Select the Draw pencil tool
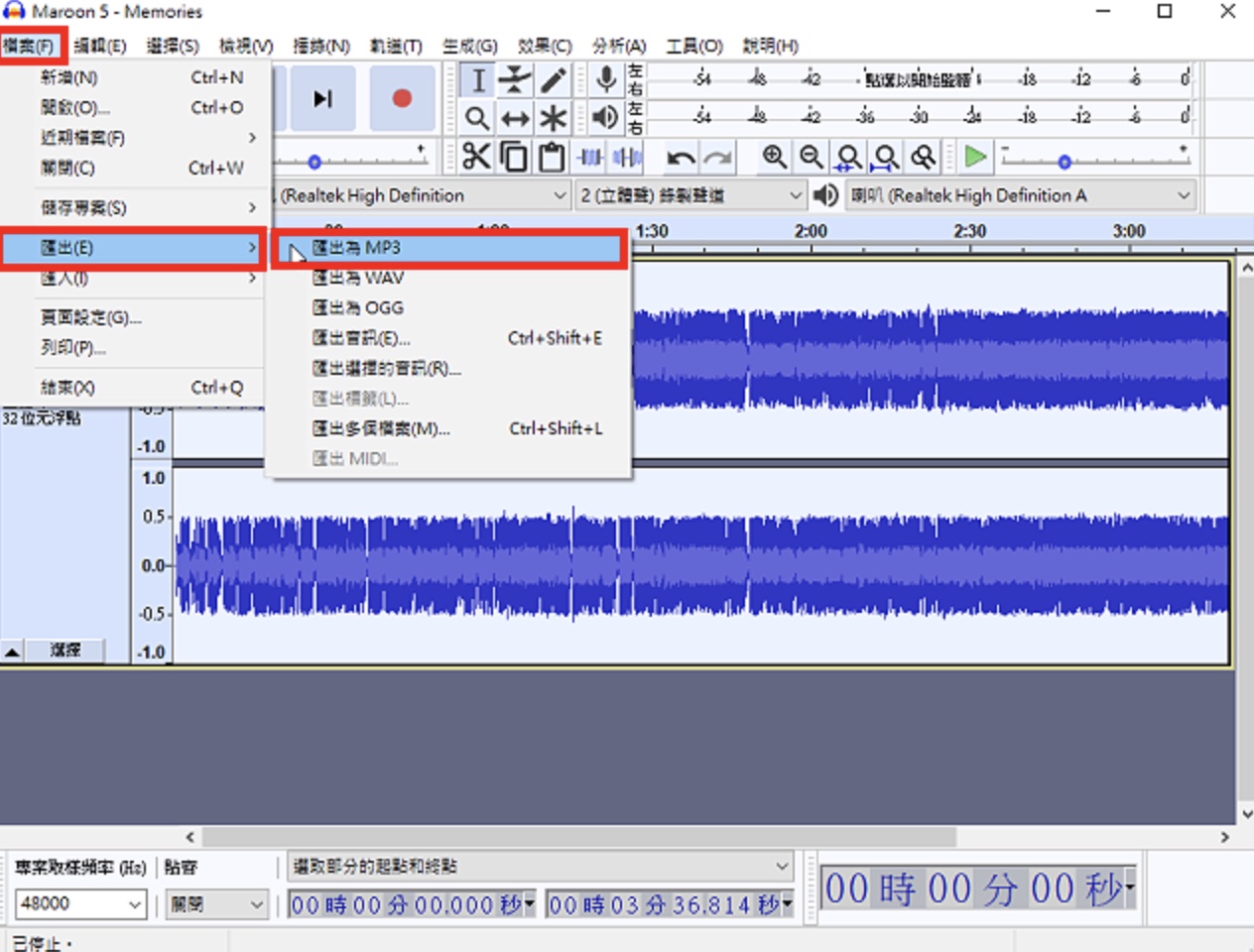The image size is (1254, 952). coord(553,80)
